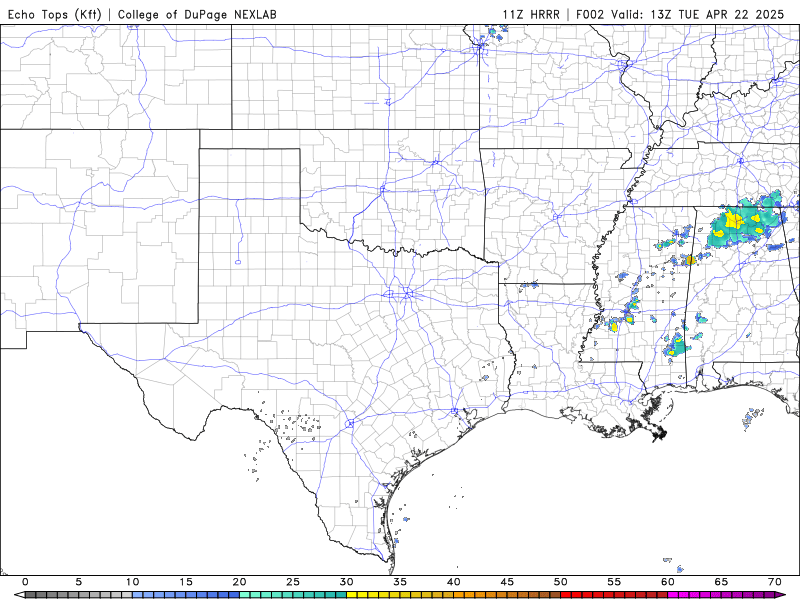Select the red segment of the color bar

tap(614, 595)
